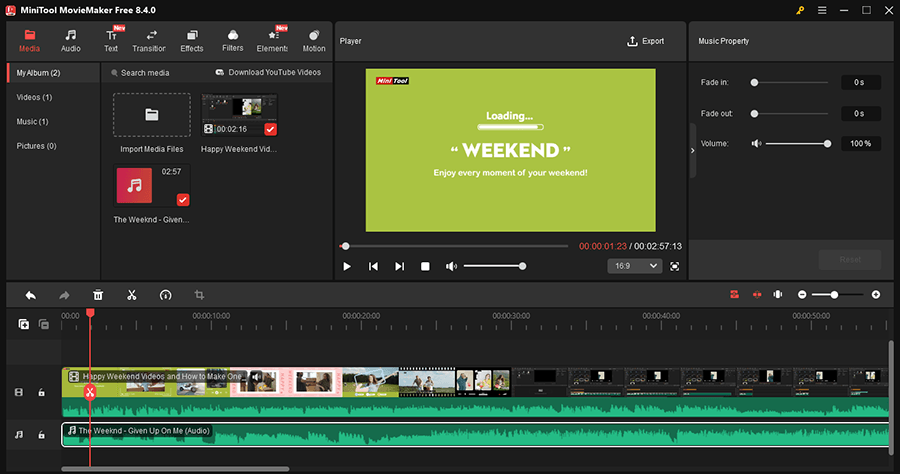The height and width of the screenshot is (474, 900).
Task: Click the red marker alignment icon
Action: (757, 294)
